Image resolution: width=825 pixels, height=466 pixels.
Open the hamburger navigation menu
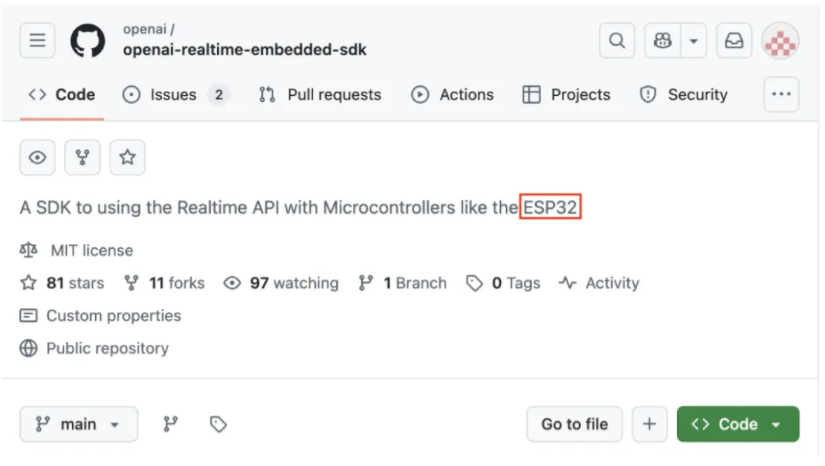pos(37,40)
